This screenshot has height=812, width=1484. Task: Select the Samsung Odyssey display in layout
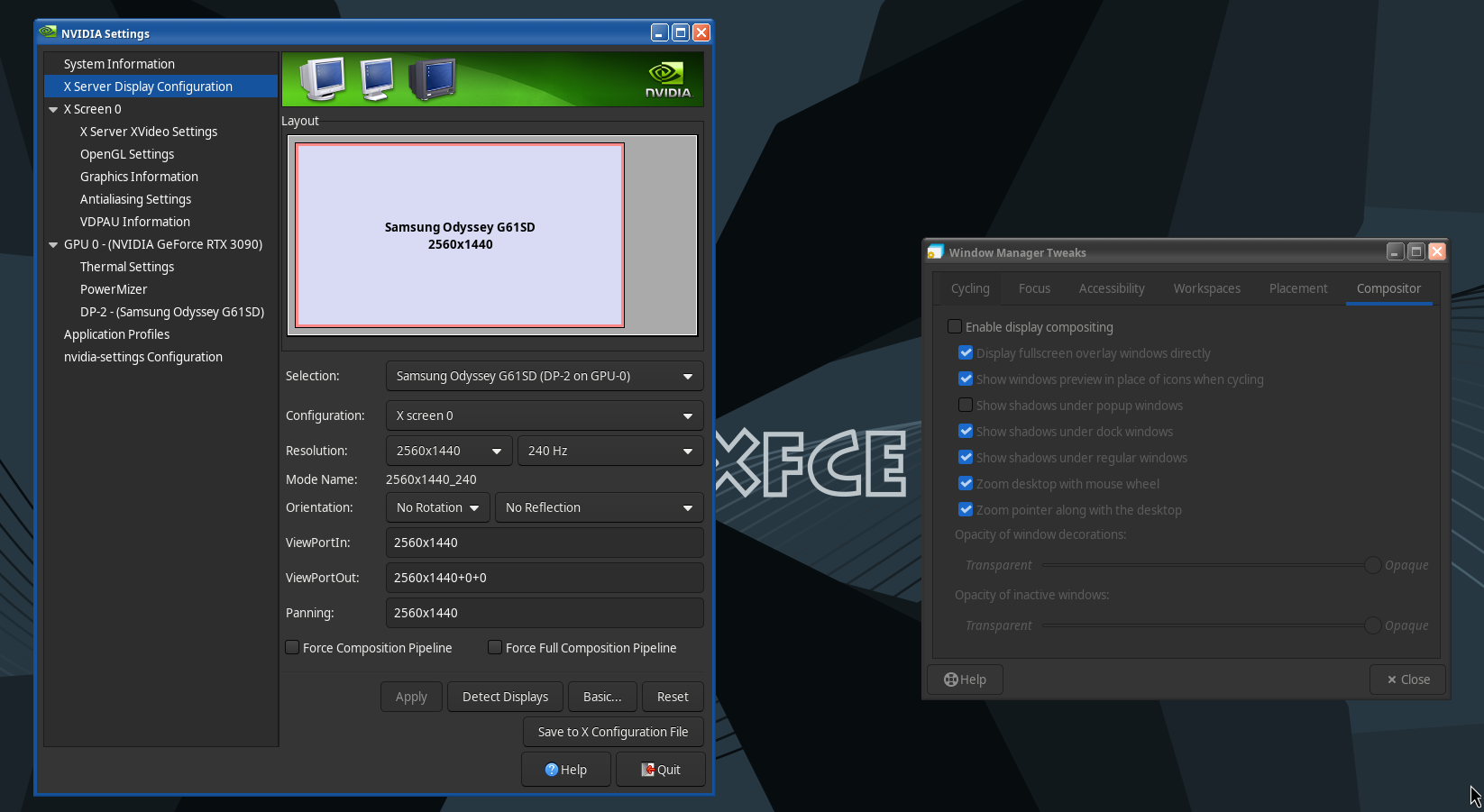[x=460, y=235]
